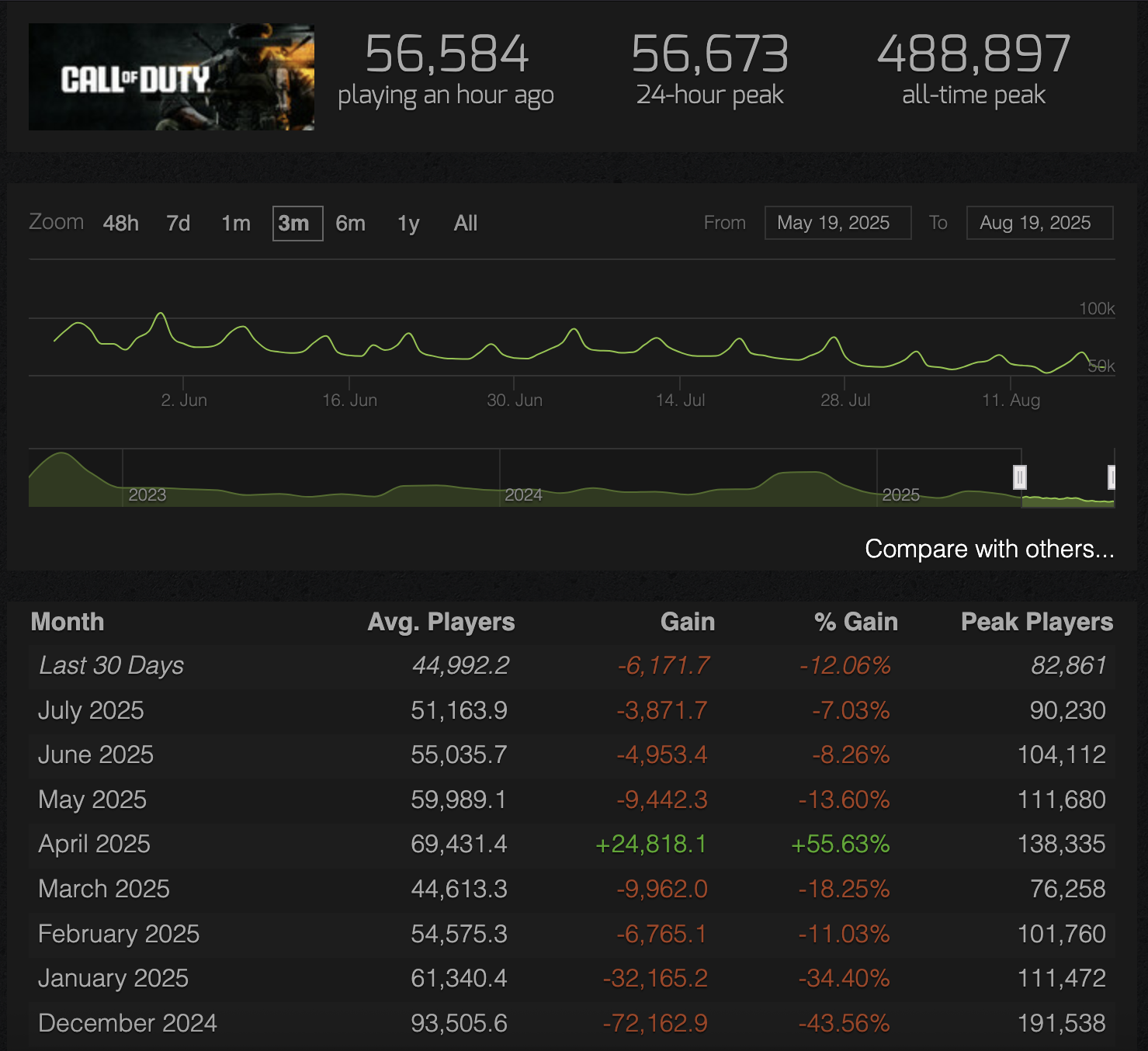The width and height of the screenshot is (1148, 1051).
Task: Click the 30. Jun chart axis label
Action: (x=515, y=400)
